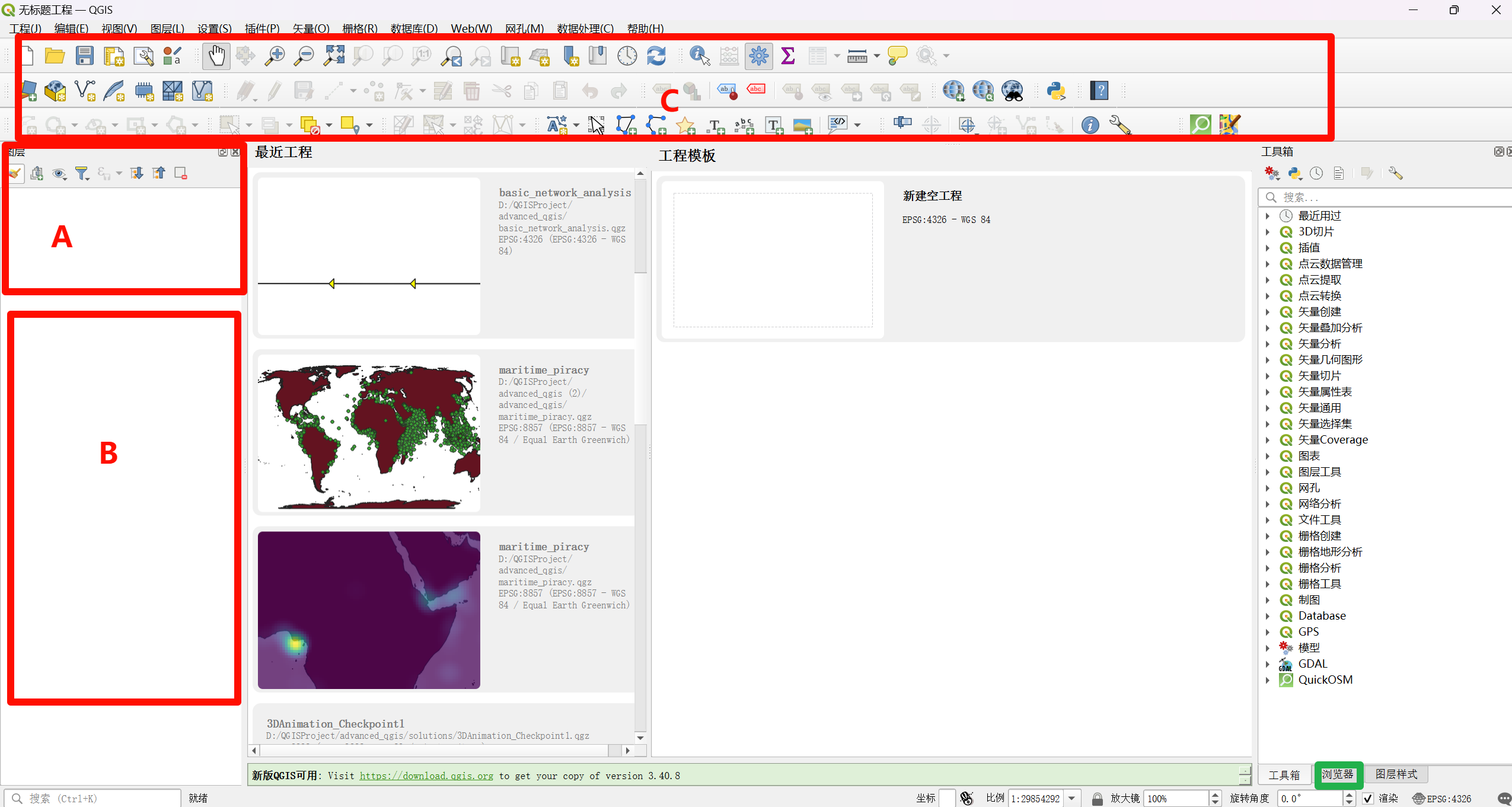Click the Save Project floppy icon
Image resolution: width=1512 pixels, height=807 pixels.
tap(85, 56)
